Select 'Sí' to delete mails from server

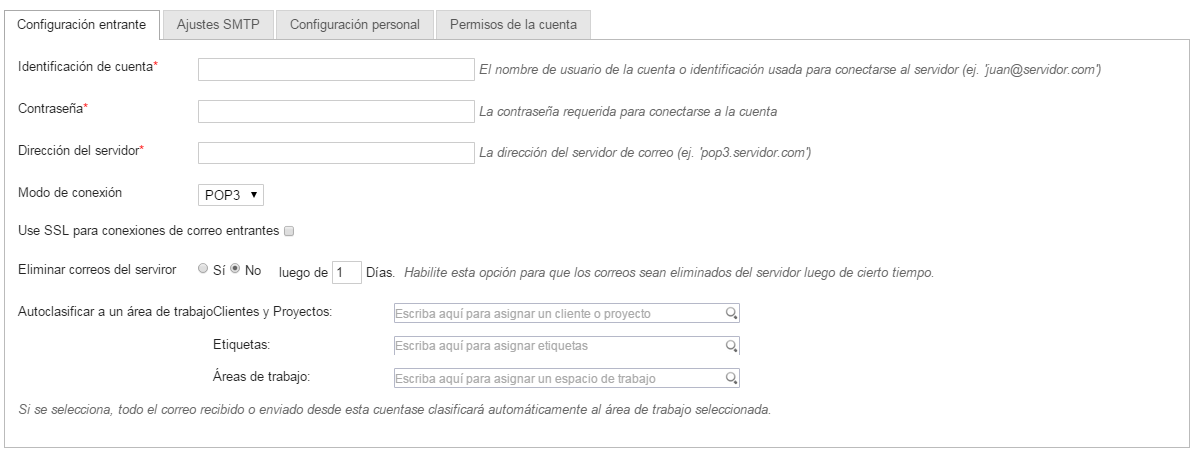coord(204,269)
